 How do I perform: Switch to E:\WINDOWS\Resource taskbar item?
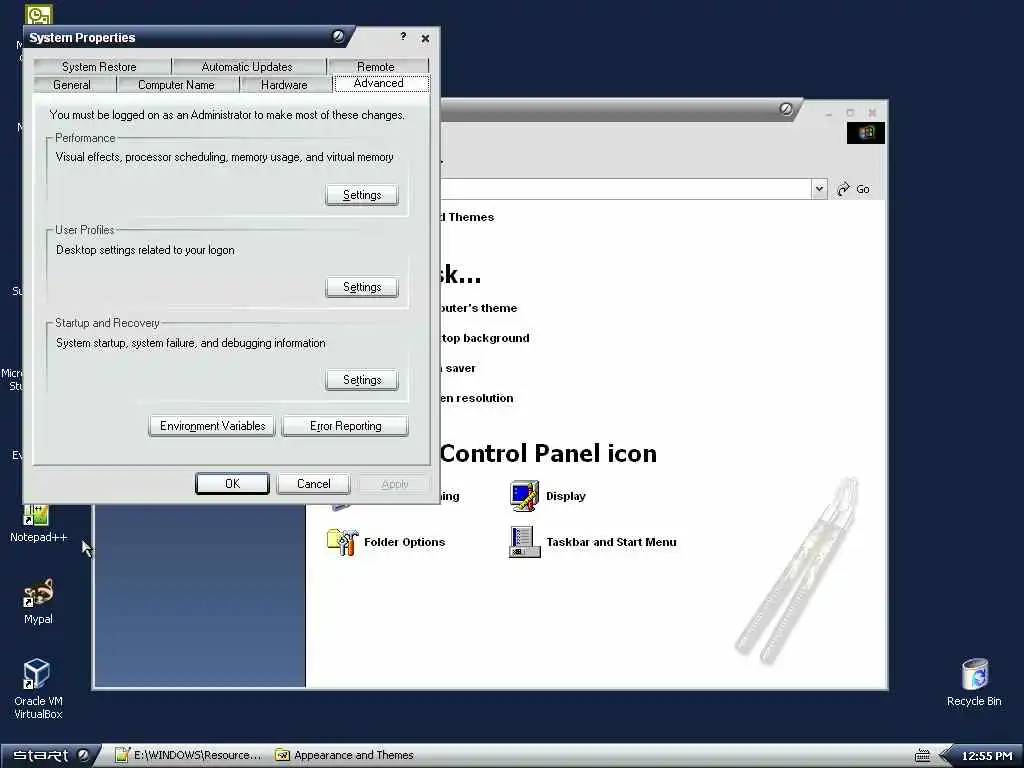click(189, 756)
